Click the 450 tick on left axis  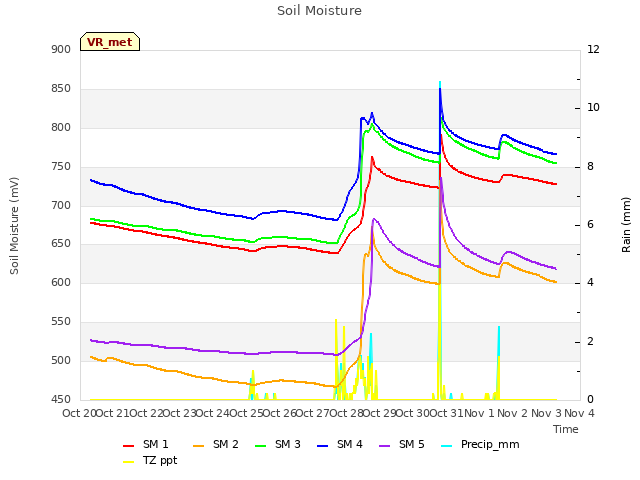[61, 399]
